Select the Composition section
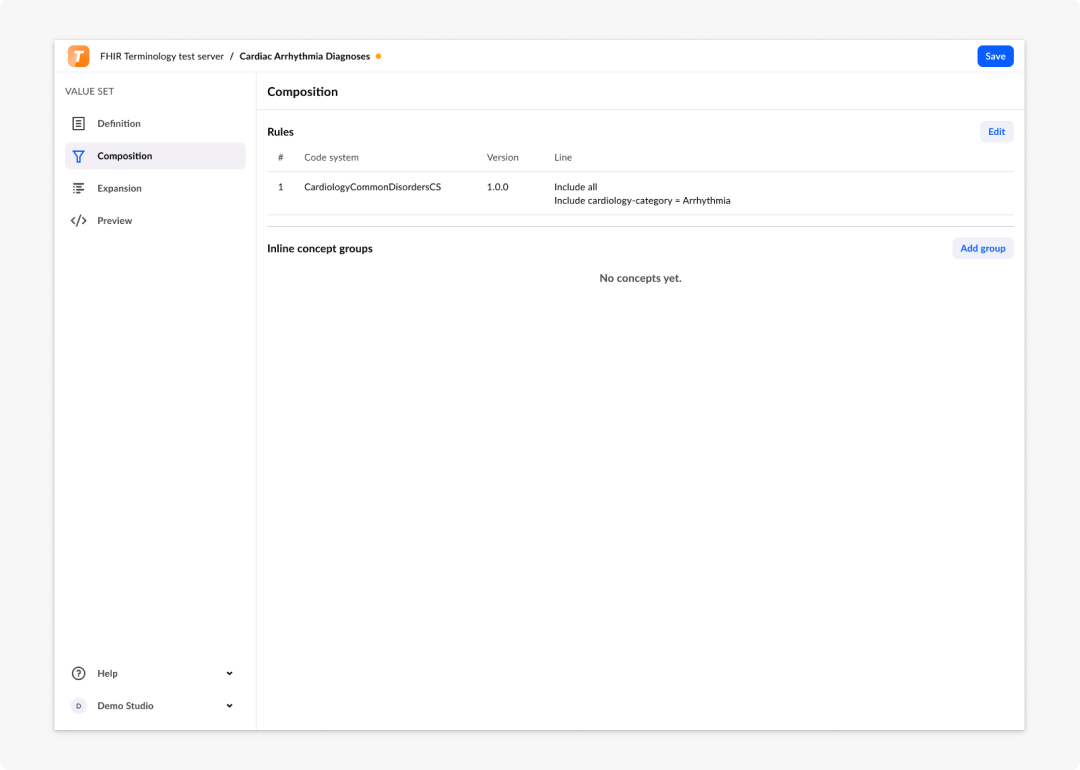1080x770 pixels. click(155, 156)
